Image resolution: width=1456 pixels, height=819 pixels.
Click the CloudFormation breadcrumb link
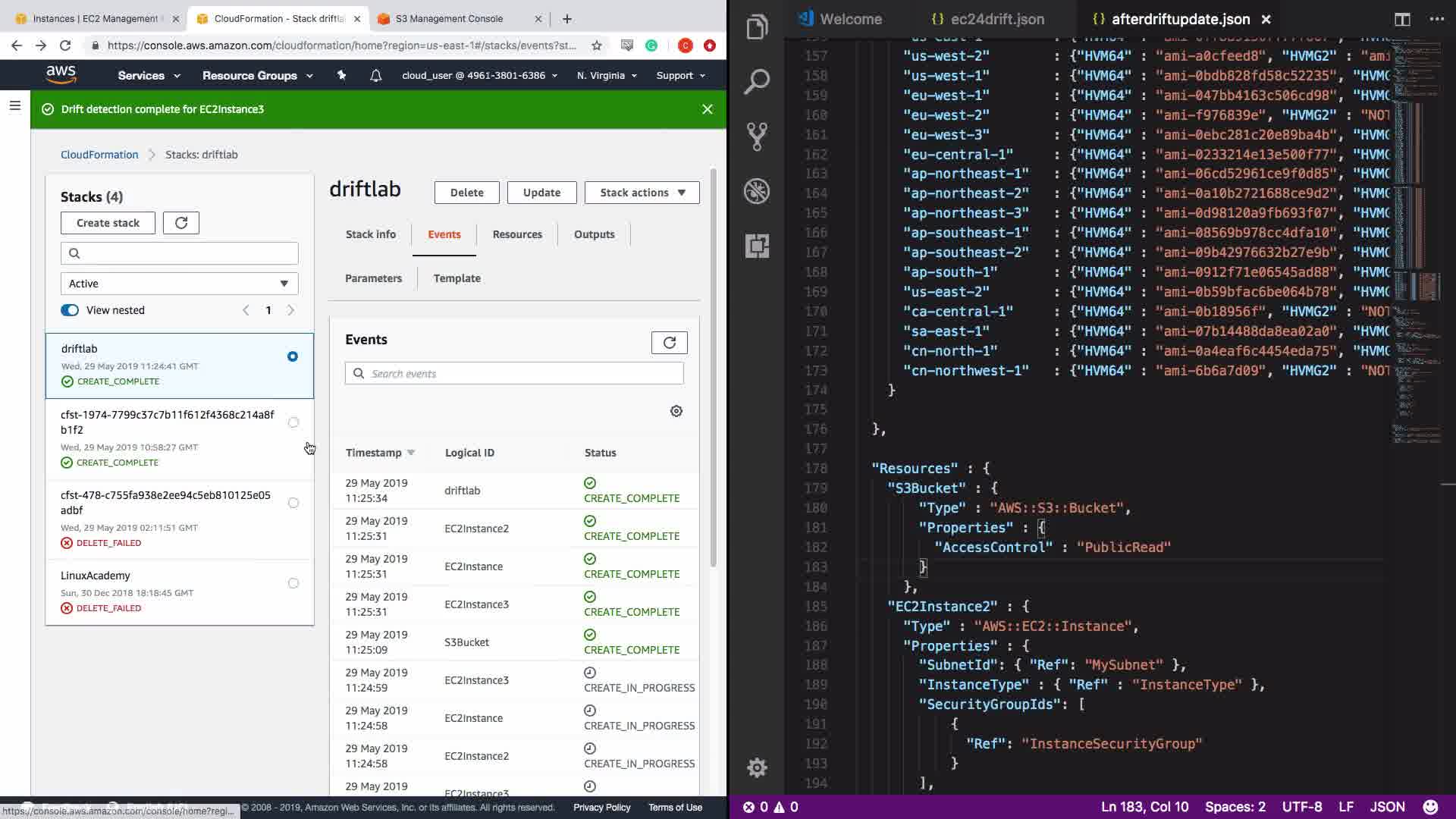coord(99,155)
